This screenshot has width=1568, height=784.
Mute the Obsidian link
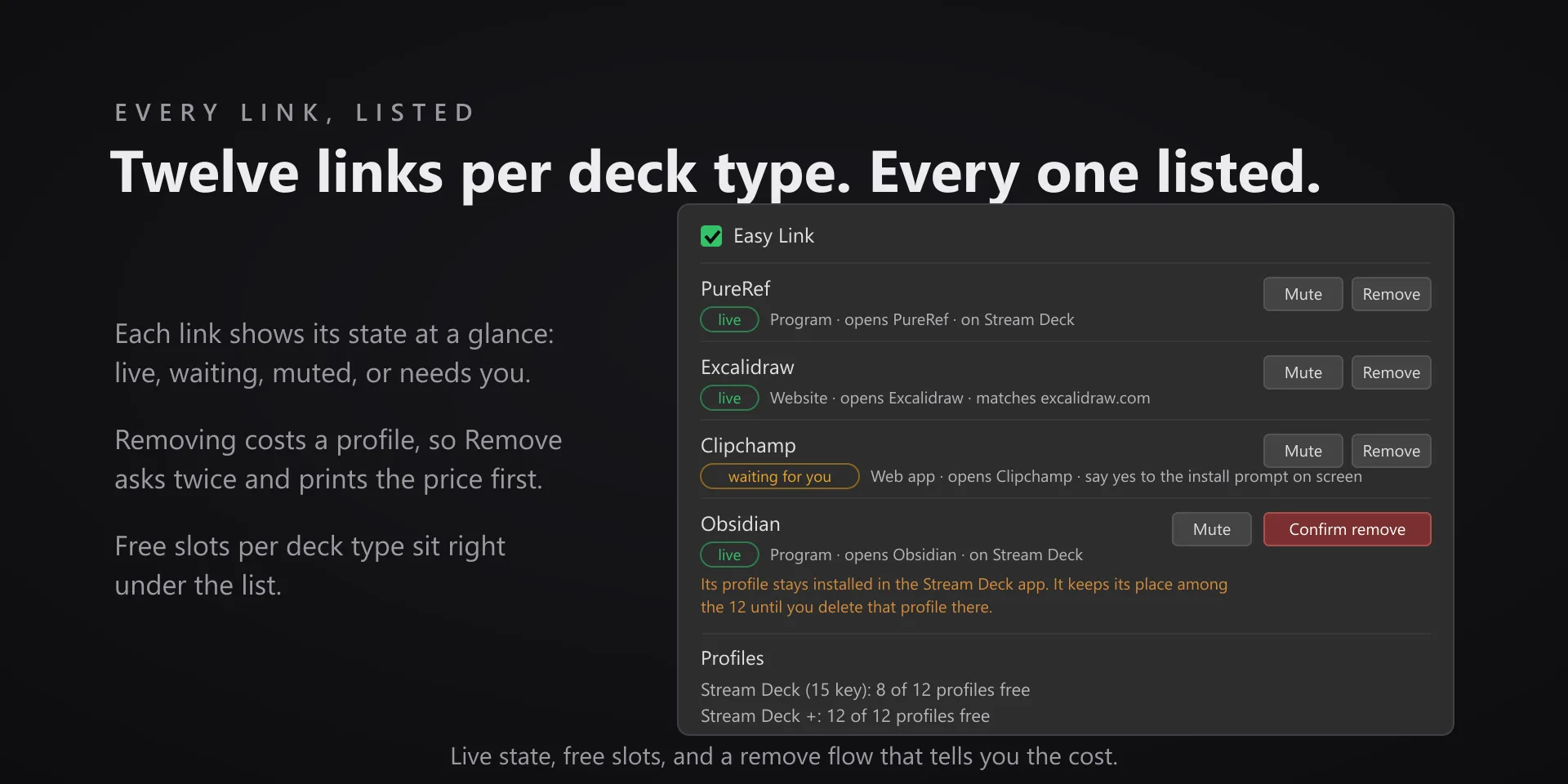point(1211,529)
